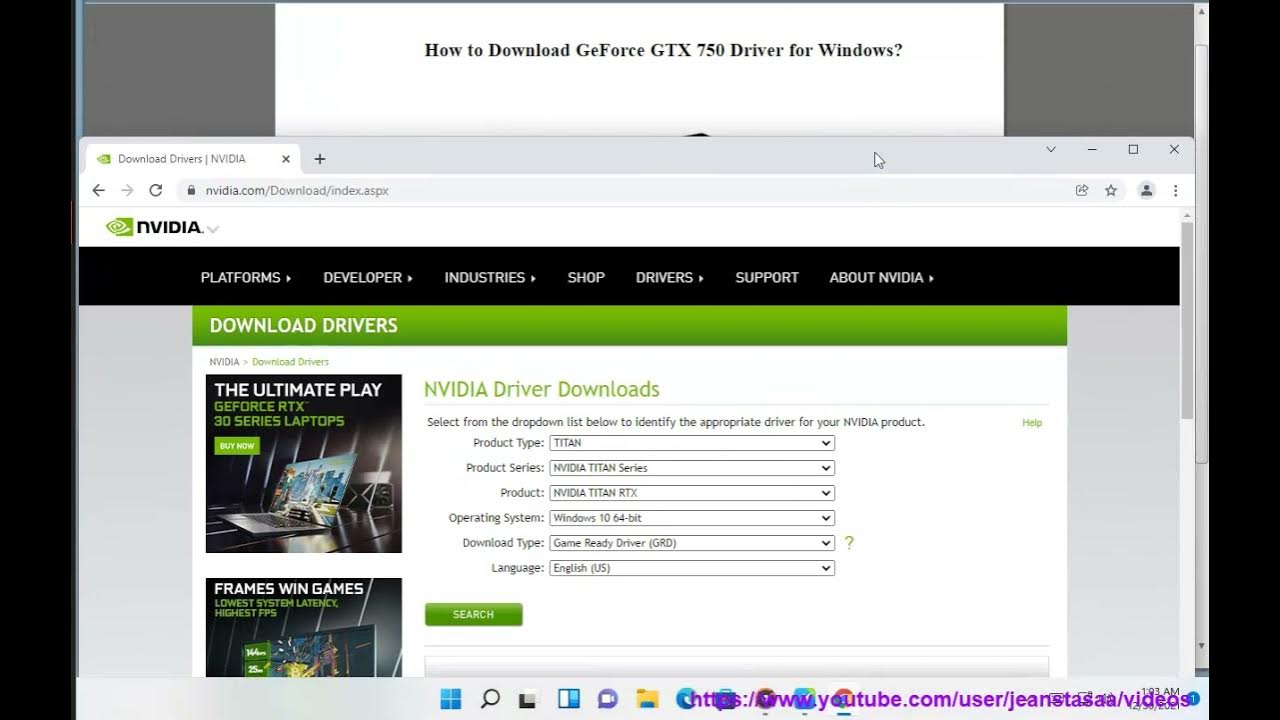The image size is (1280, 720).
Task: Close the Download Drivers tab
Action: pyautogui.click(x=285, y=159)
